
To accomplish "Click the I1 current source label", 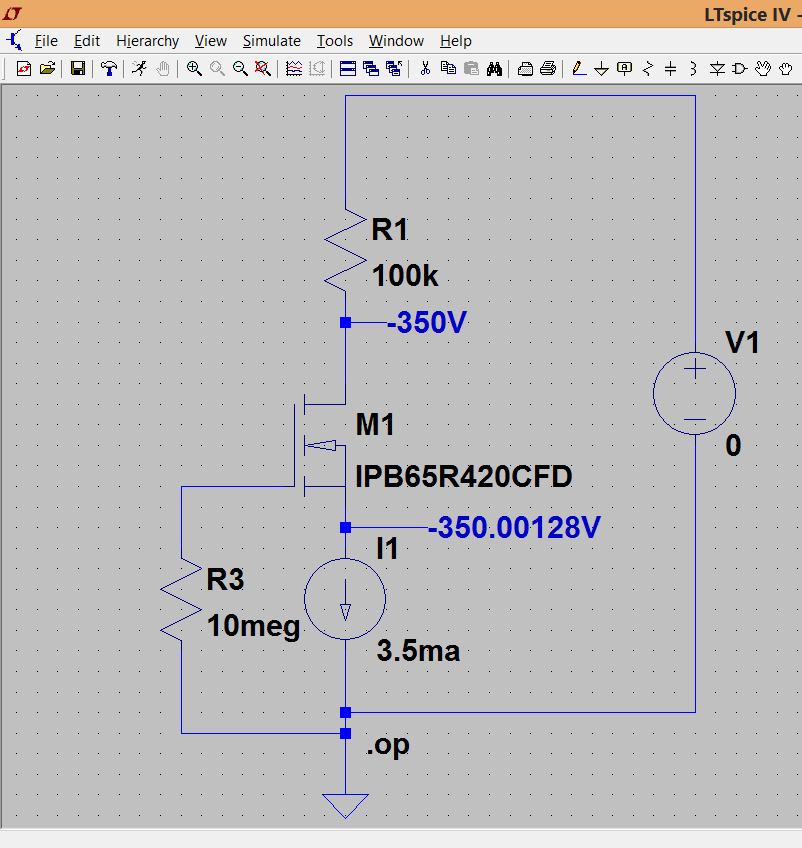I will tap(387, 549).
